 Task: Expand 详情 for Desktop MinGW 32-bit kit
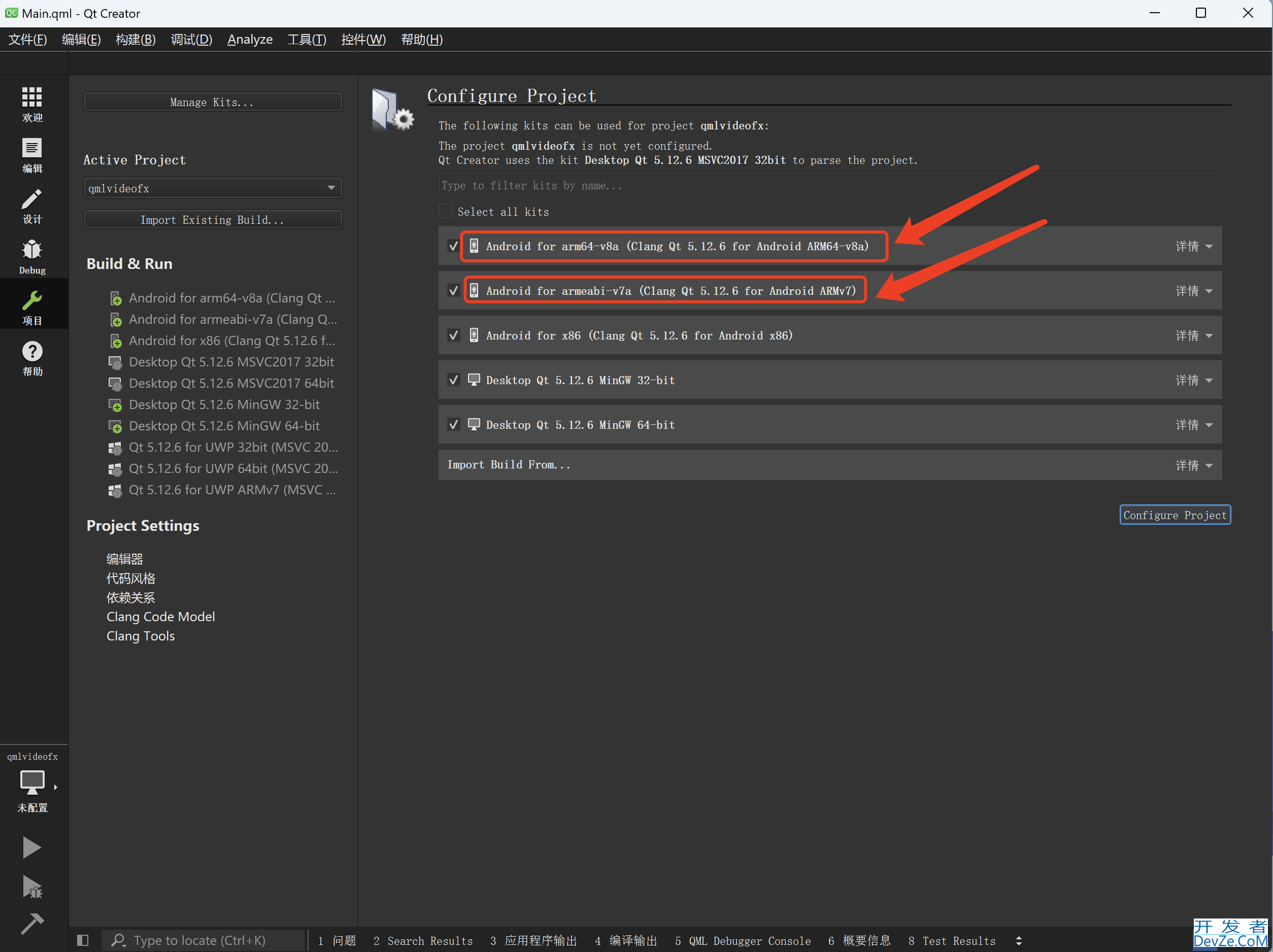pyautogui.click(x=1194, y=380)
